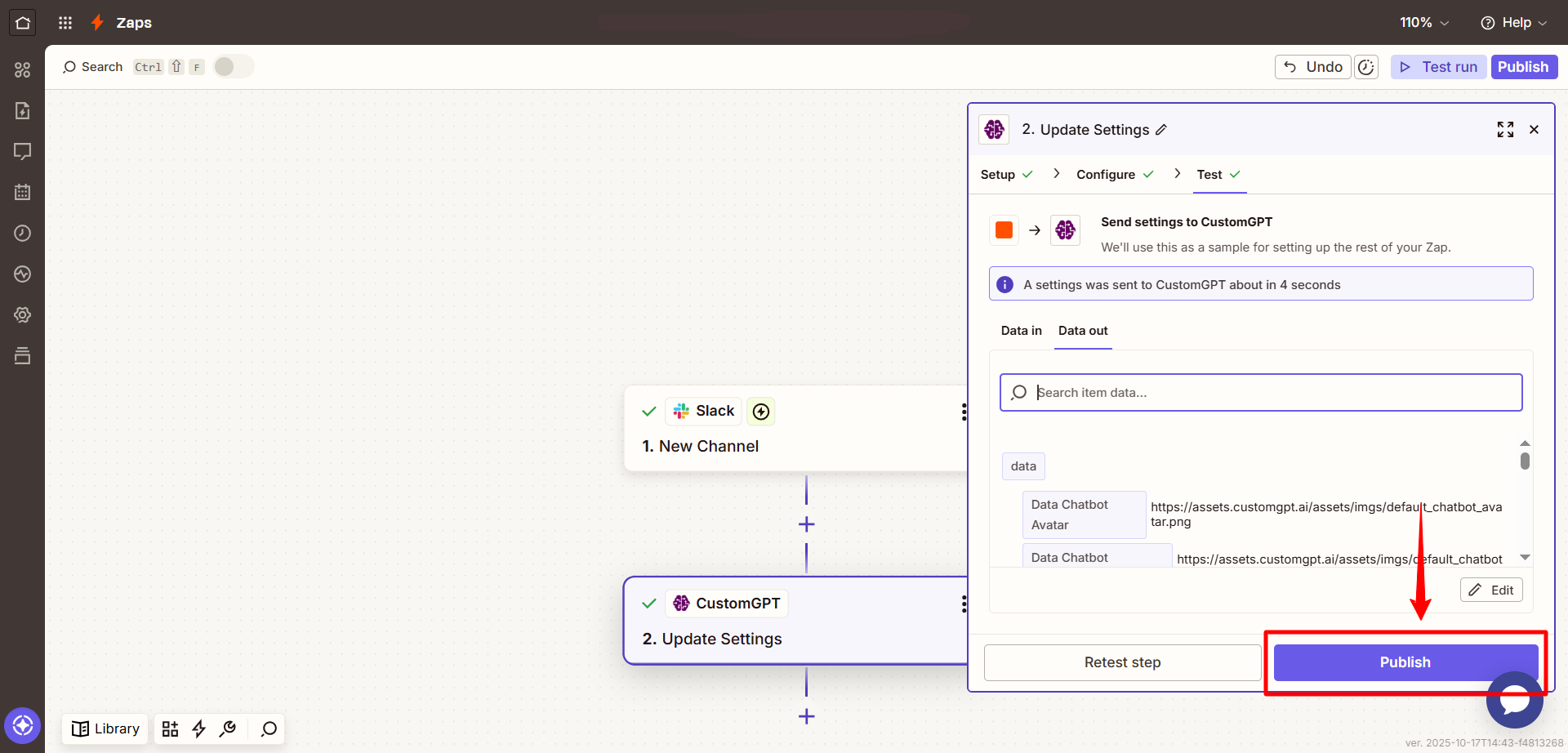Add a step between Slack and CustomGPT

[806, 524]
